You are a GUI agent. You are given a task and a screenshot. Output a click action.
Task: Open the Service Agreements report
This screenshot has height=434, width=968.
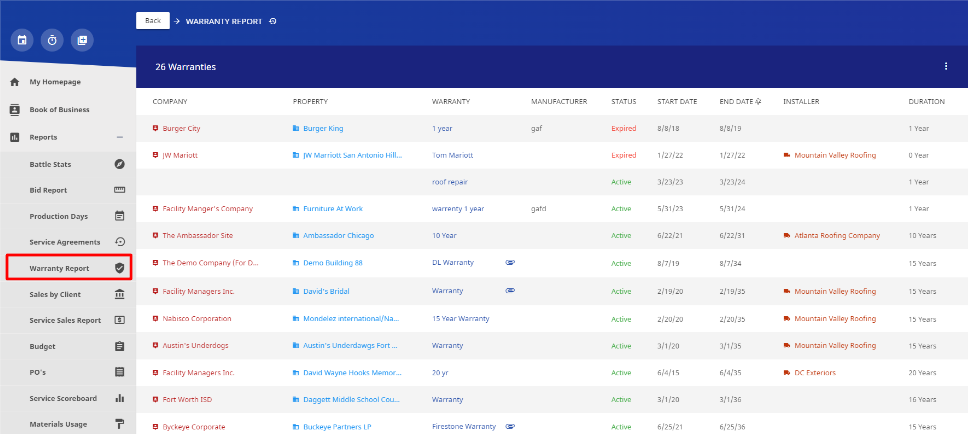[65, 242]
